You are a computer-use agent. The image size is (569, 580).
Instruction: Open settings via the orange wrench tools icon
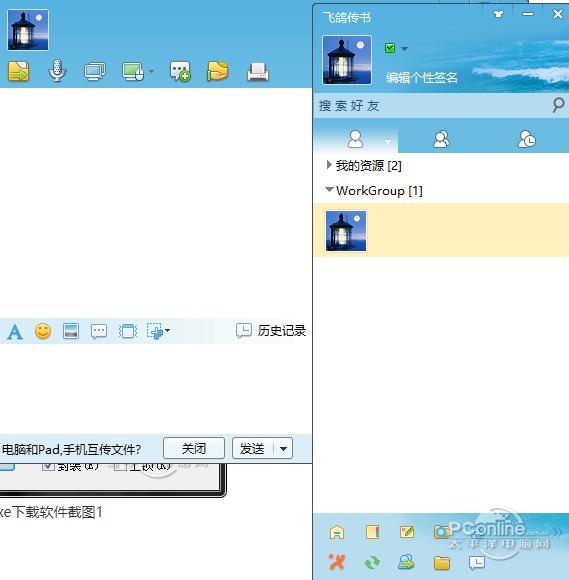[337, 562]
